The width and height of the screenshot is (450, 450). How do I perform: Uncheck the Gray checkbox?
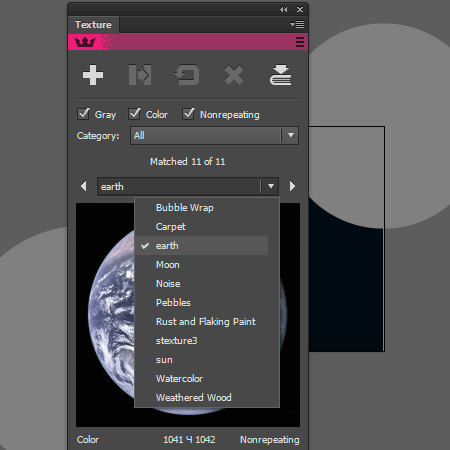tap(83, 114)
